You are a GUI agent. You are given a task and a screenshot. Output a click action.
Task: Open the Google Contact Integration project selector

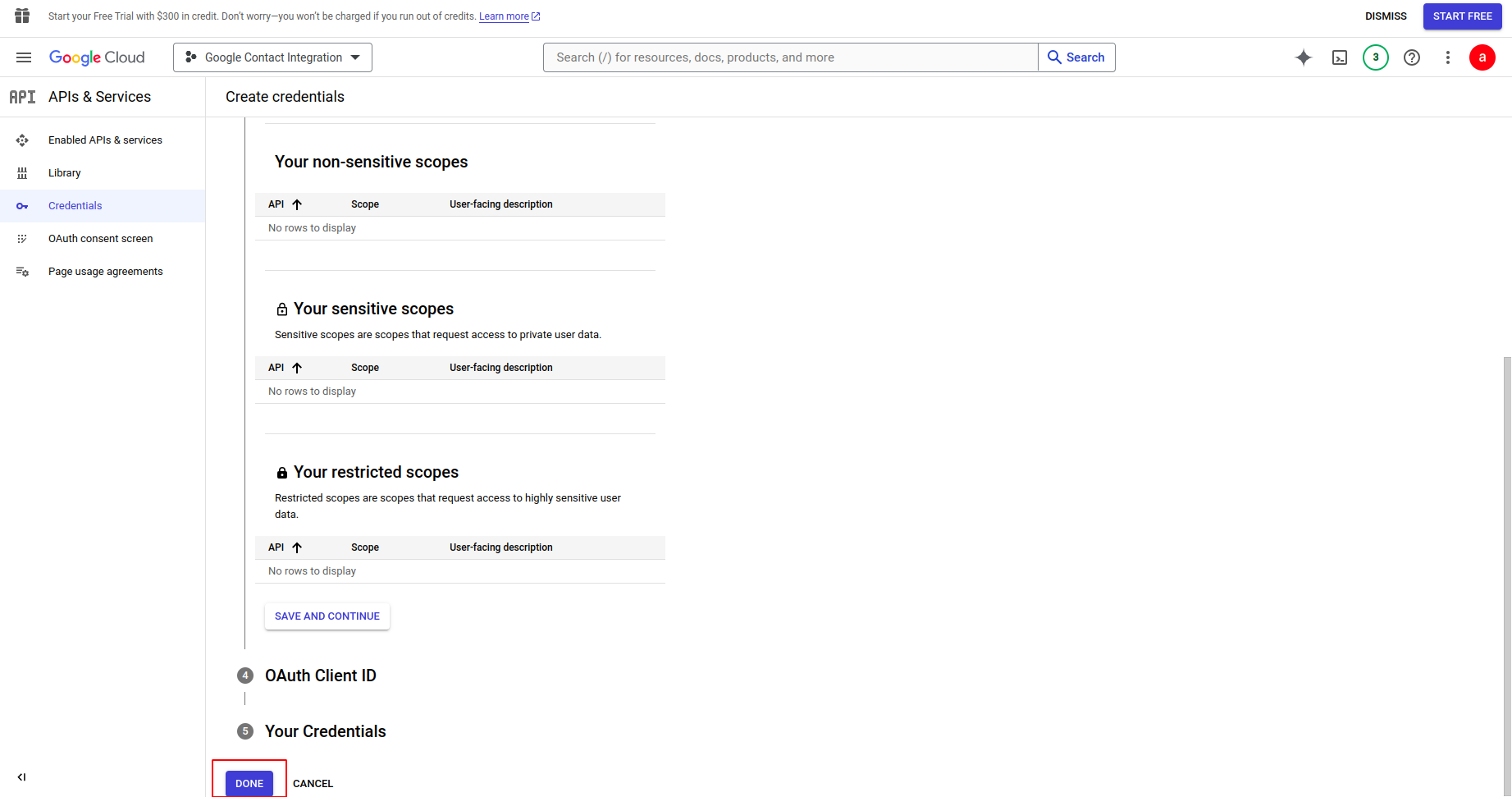pyautogui.click(x=272, y=57)
